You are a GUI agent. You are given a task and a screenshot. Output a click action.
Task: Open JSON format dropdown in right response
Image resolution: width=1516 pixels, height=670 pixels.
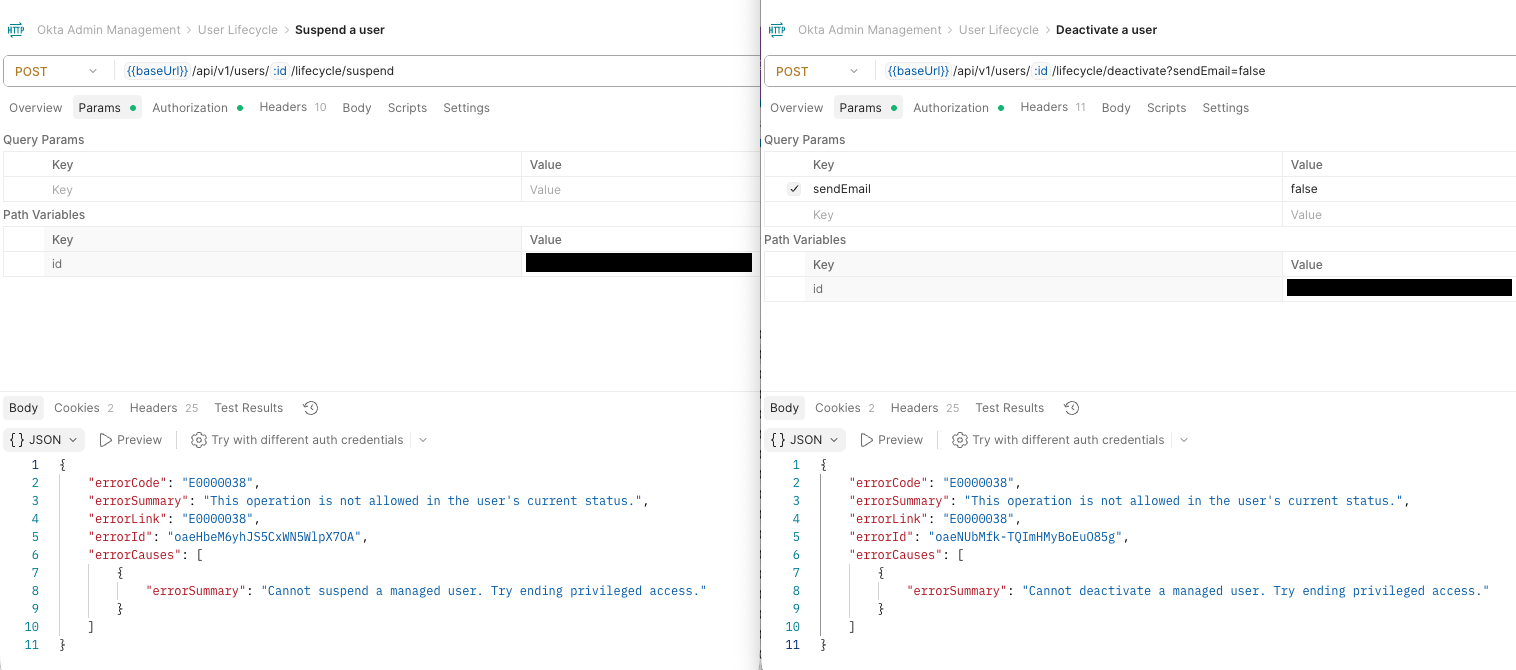point(805,440)
